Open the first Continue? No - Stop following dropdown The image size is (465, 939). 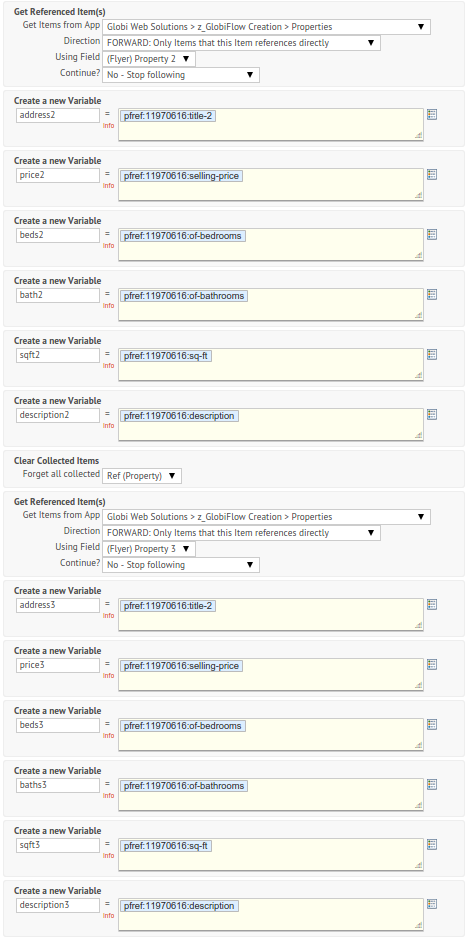pyautogui.click(x=181, y=75)
